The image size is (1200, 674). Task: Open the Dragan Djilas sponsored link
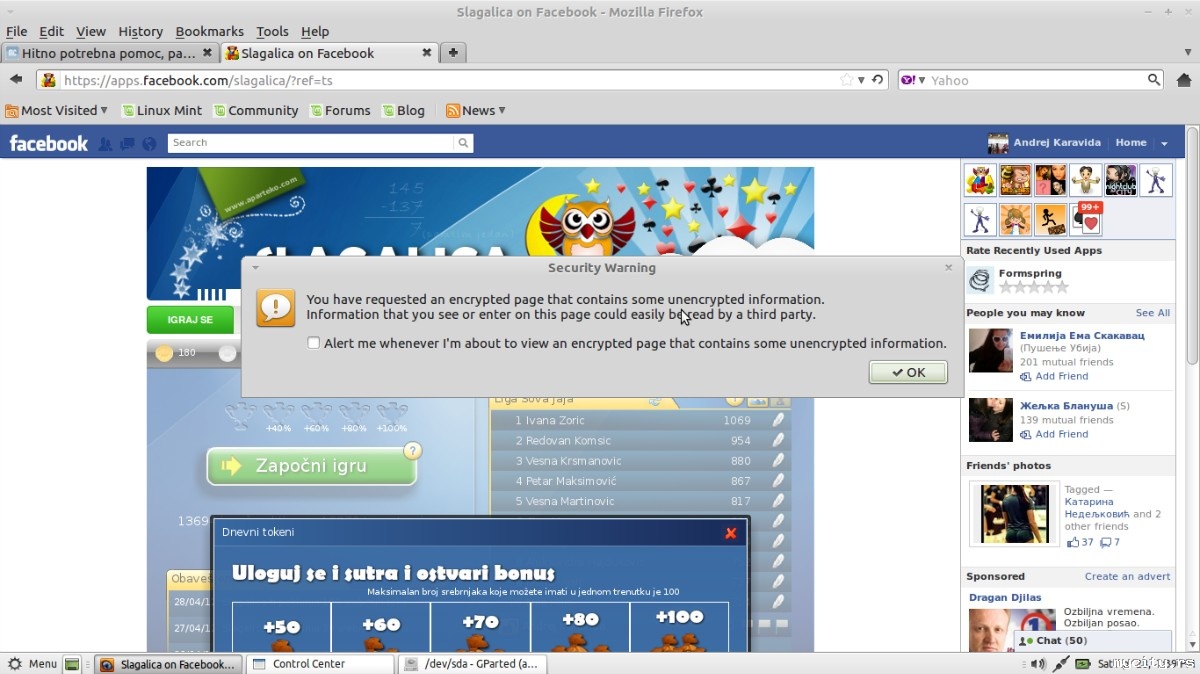(1005, 598)
